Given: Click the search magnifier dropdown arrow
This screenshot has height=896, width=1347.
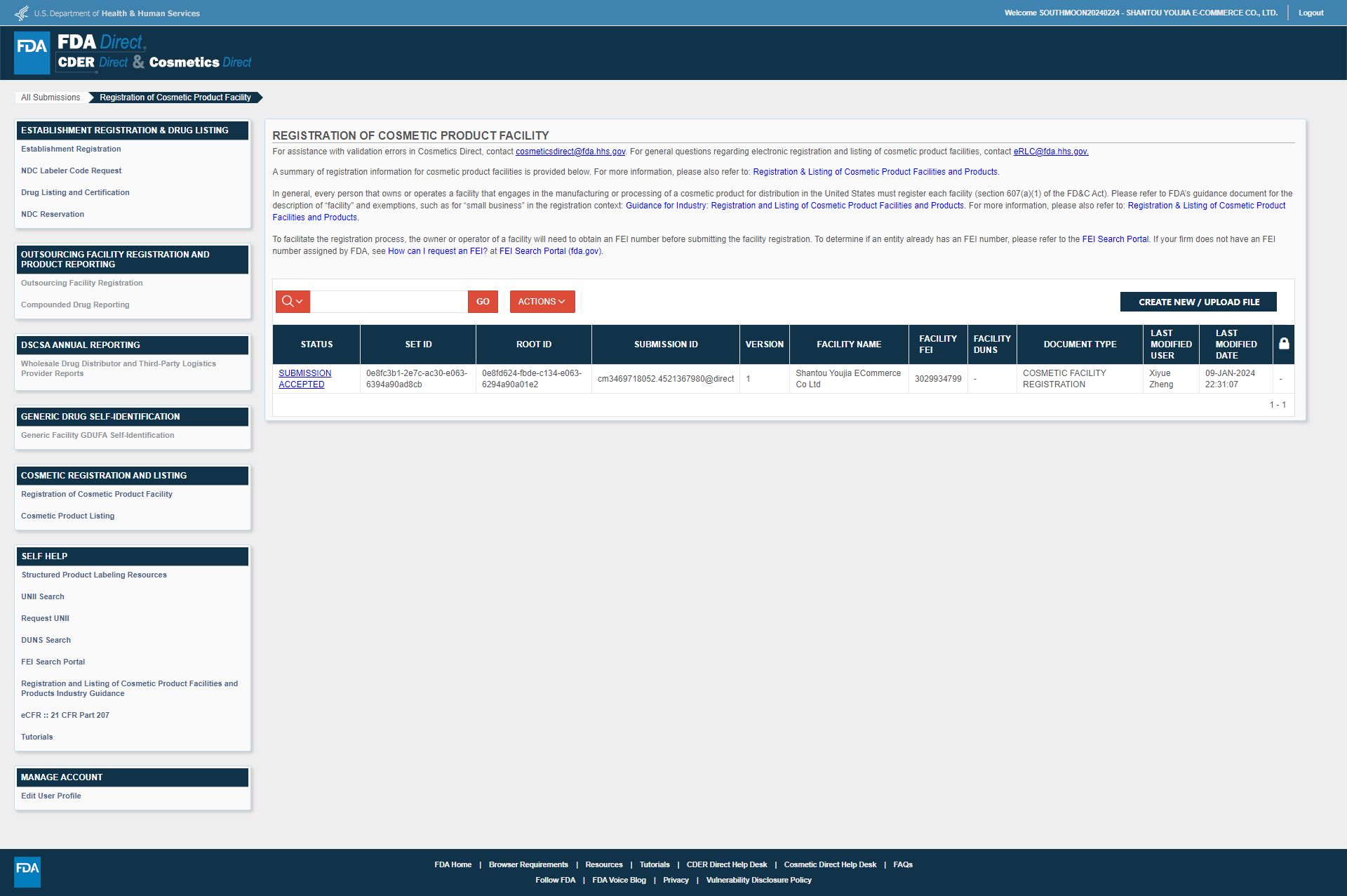Looking at the screenshot, I should coord(299,302).
